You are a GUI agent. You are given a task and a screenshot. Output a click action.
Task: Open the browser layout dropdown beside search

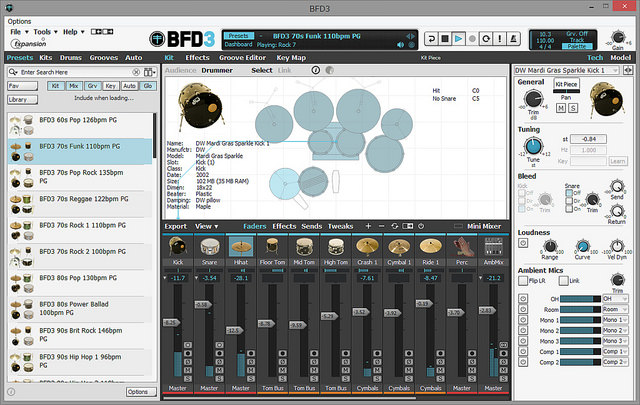[x=149, y=72]
